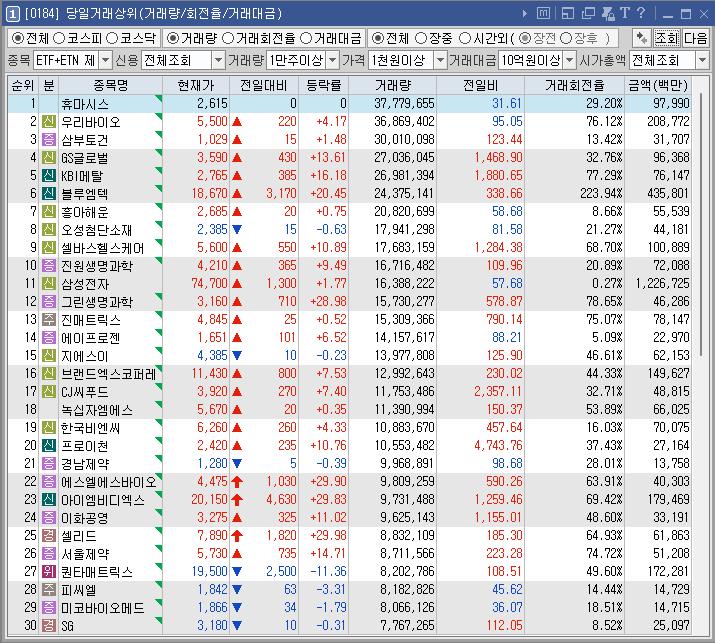715x643 pixels.
Task: Click the small play arrow in the title bar
Action: coord(525,14)
